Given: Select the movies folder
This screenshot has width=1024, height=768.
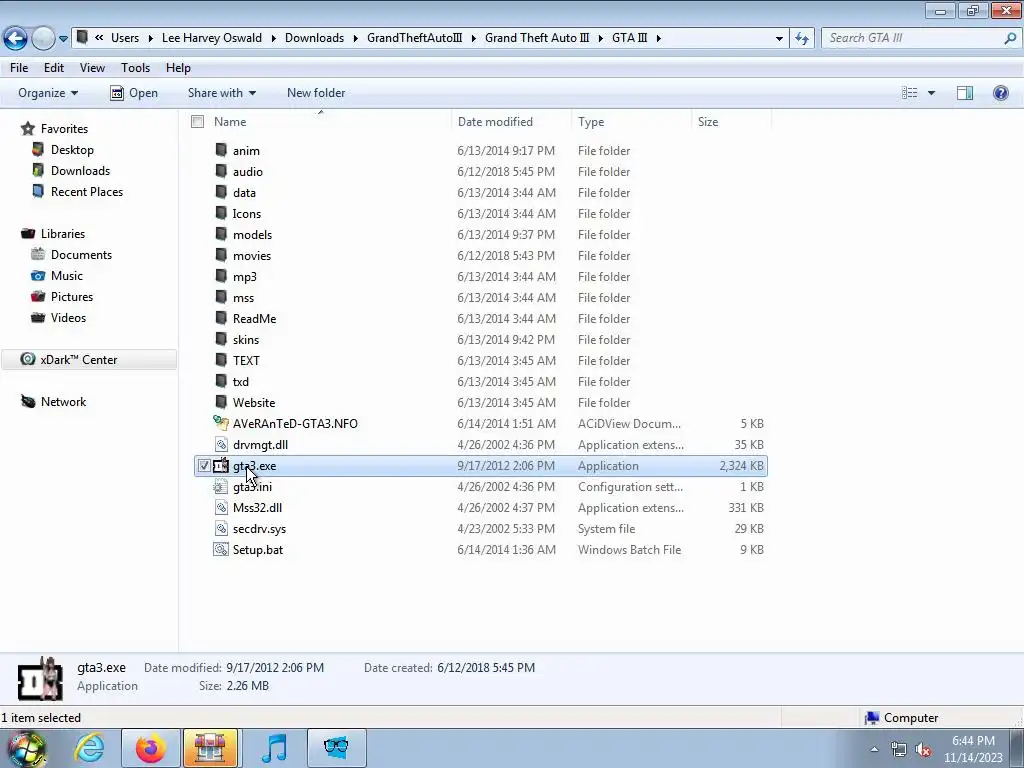Looking at the screenshot, I should point(251,255).
